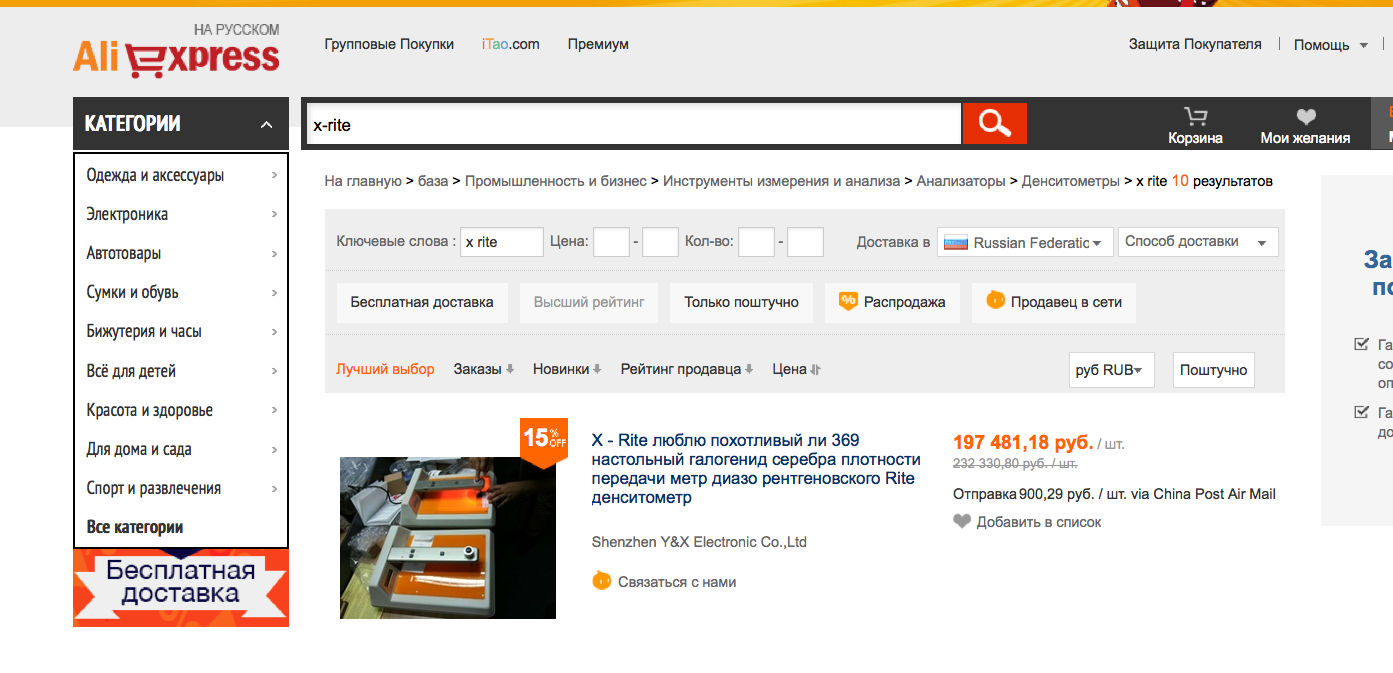Open the iTao.com link
The image size is (1393, 673).
click(x=510, y=44)
